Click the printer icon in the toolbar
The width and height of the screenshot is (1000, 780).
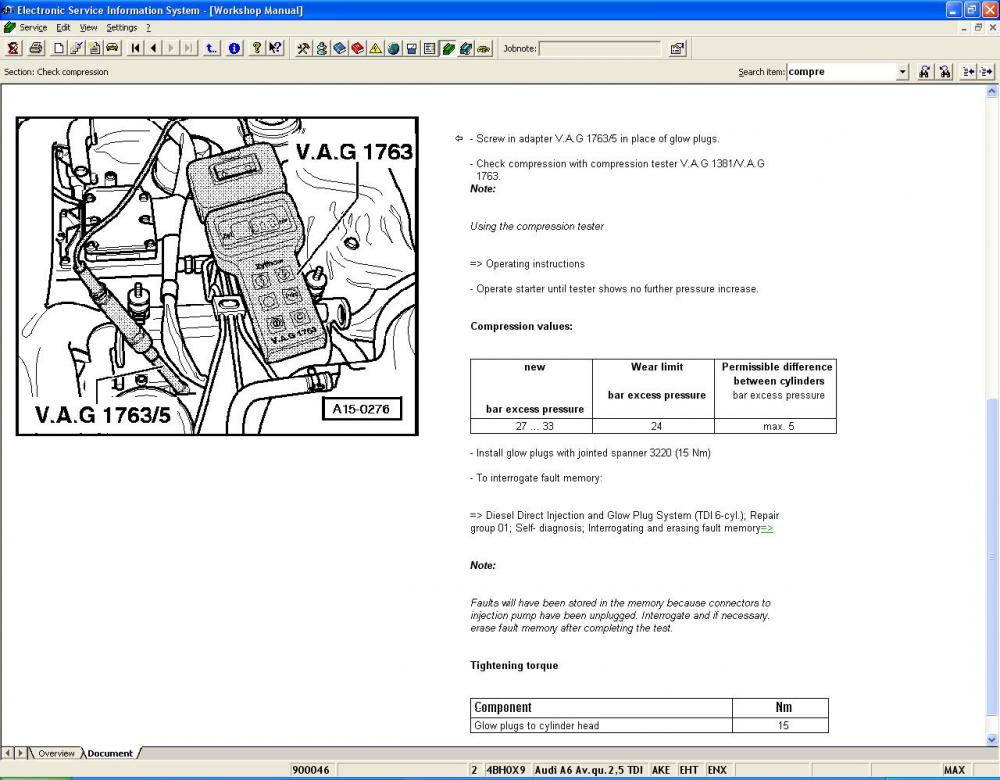(37, 48)
